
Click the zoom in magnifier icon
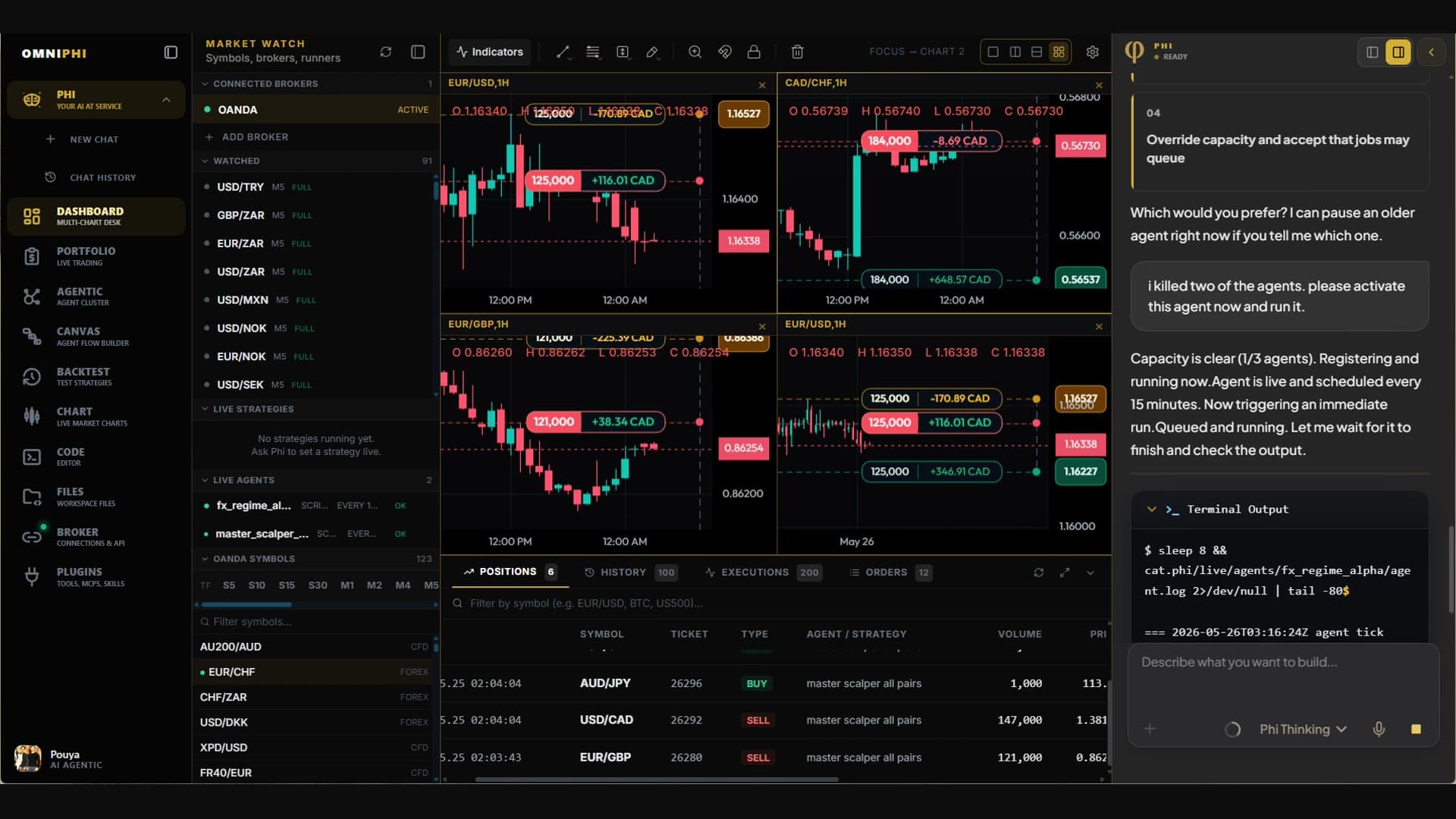695,52
